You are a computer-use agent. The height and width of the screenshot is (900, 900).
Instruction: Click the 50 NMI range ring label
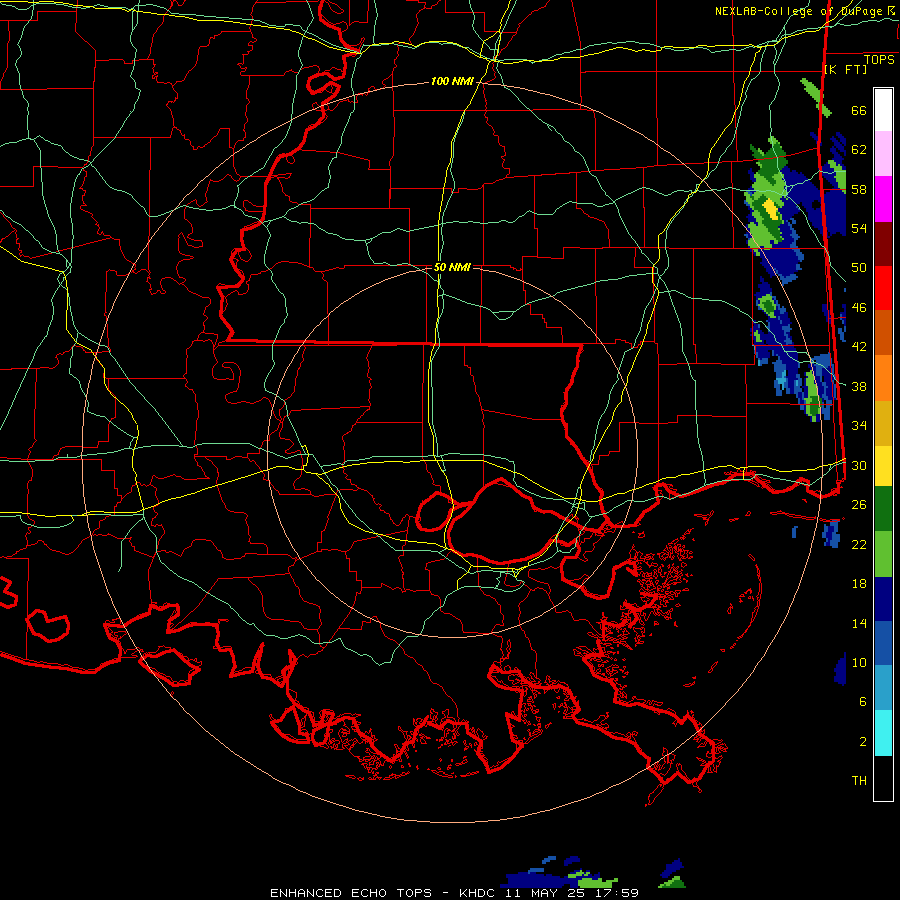452,267
